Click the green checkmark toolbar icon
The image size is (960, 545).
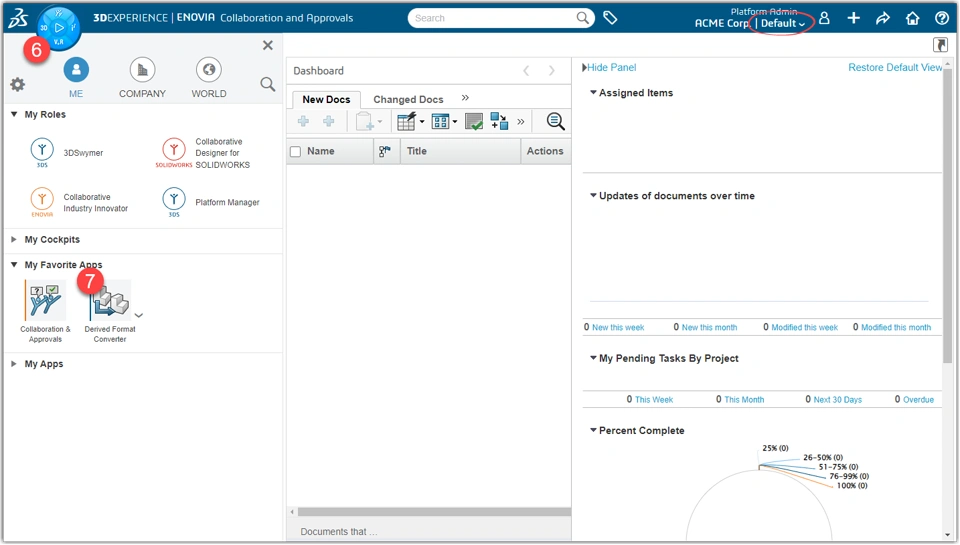pos(473,121)
